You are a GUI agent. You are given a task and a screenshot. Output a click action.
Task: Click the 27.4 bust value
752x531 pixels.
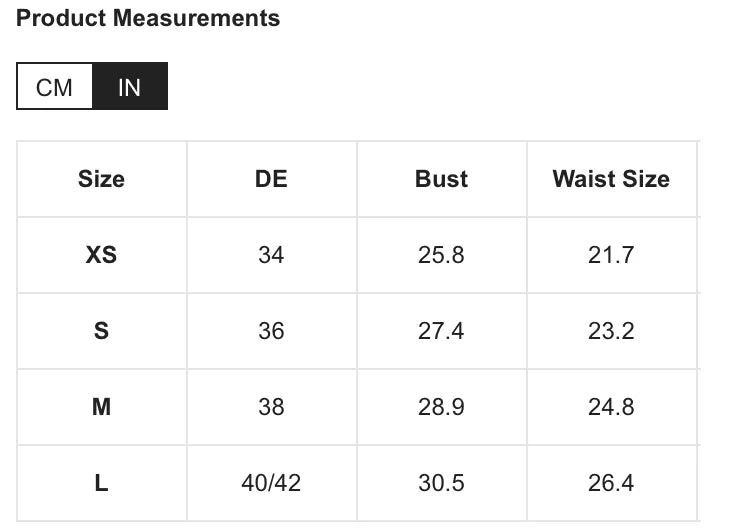(x=441, y=331)
